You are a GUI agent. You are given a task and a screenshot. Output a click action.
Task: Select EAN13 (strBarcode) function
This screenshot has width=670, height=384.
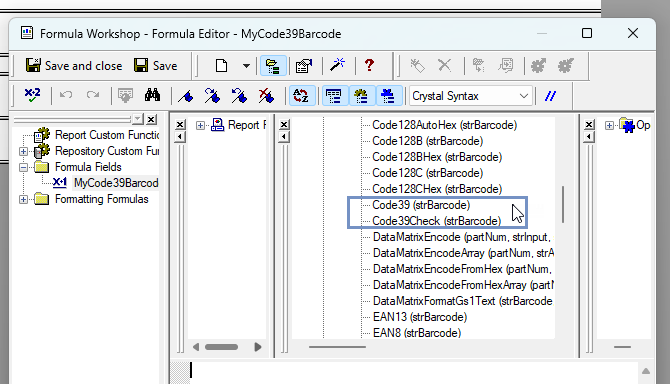(420, 317)
